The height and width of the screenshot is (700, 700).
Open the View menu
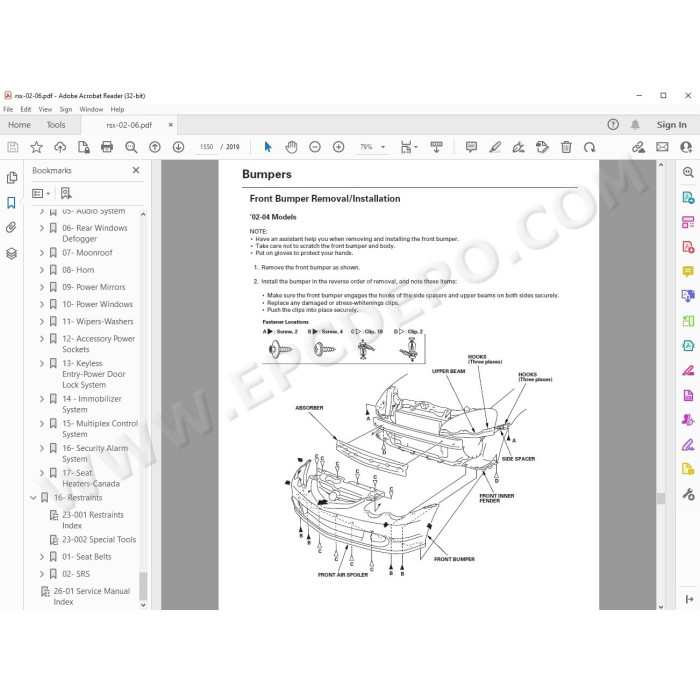tap(45, 109)
